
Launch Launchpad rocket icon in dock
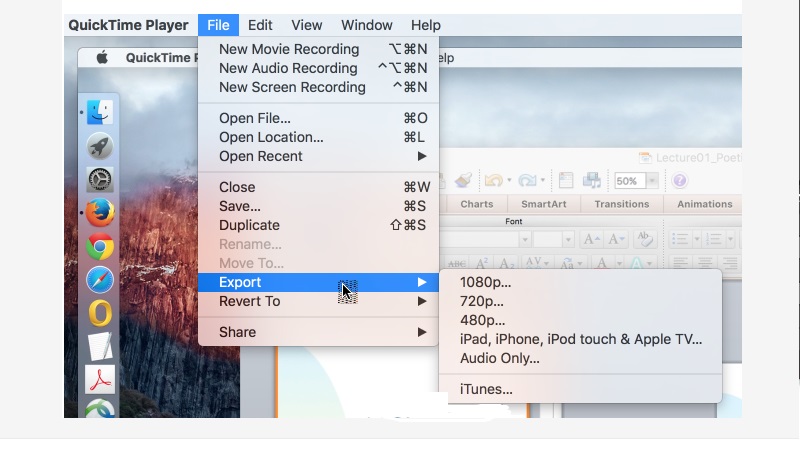(x=100, y=146)
